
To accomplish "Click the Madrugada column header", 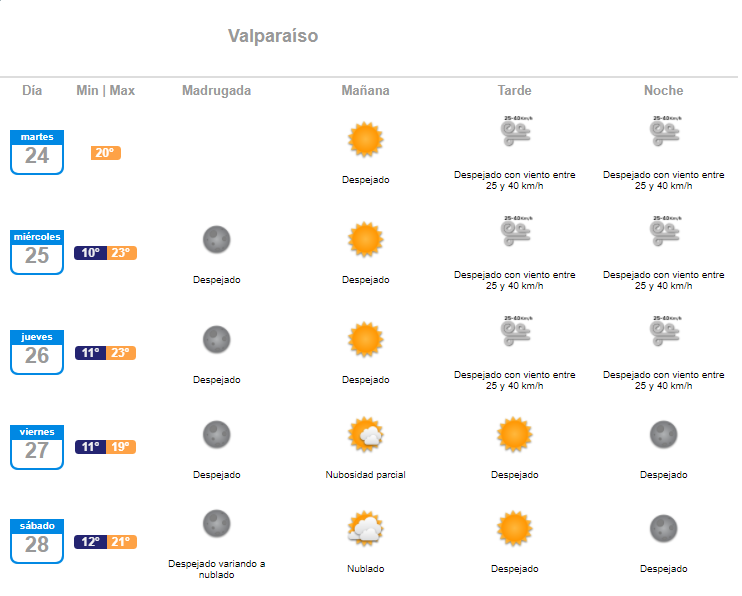I will pos(216,91).
